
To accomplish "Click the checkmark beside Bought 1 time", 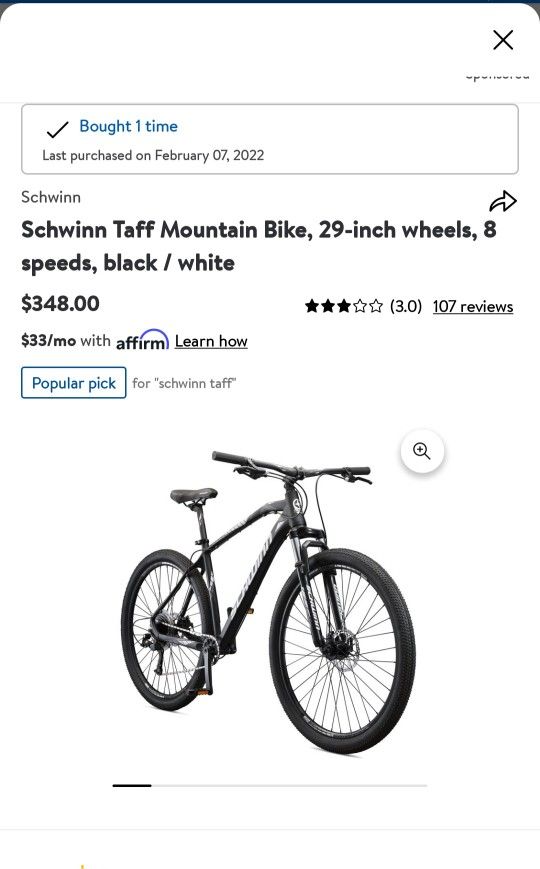I will pyautogui.click(x=57, y=130).
